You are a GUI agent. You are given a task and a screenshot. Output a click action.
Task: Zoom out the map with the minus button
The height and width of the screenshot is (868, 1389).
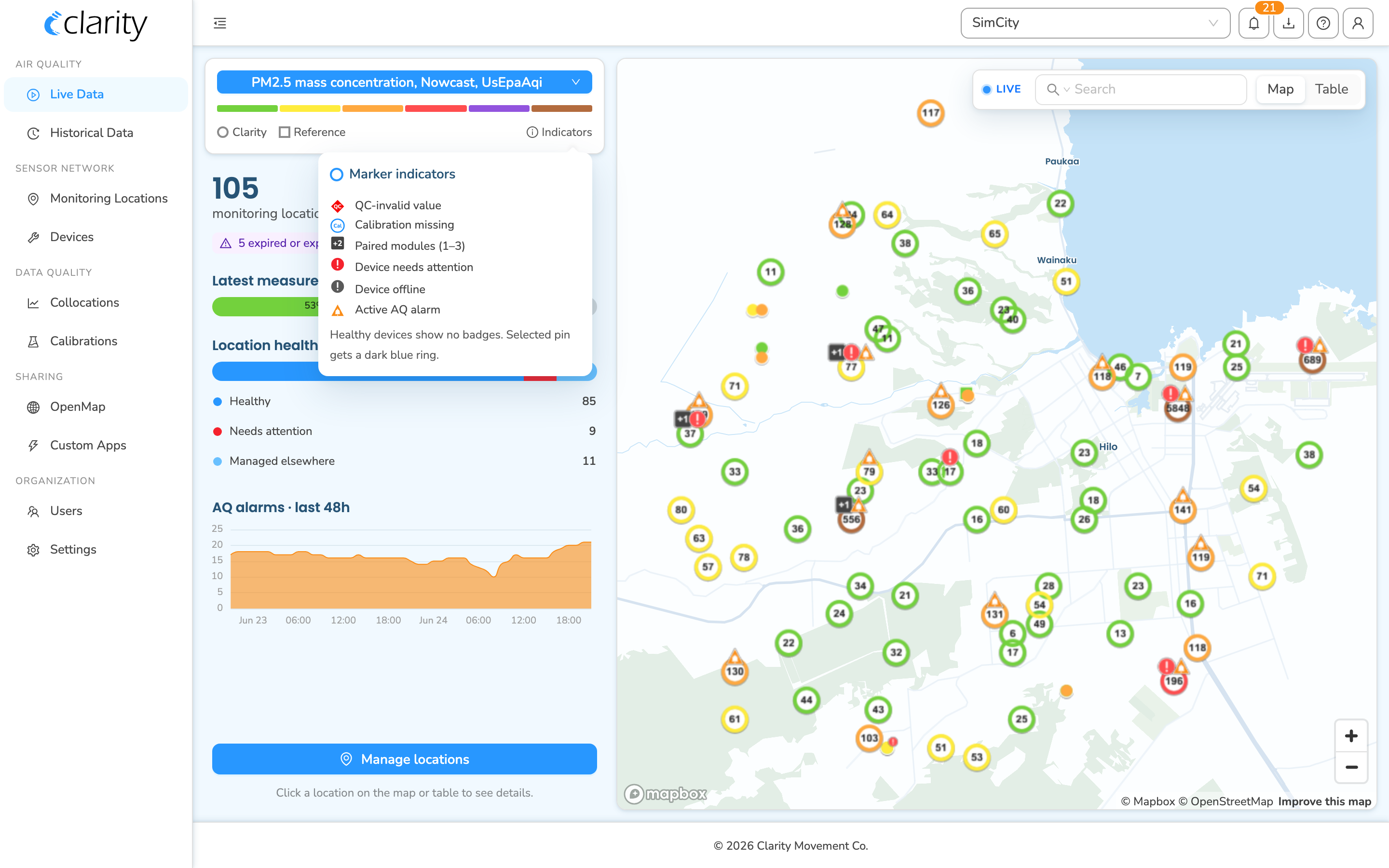pos(1351,767)
